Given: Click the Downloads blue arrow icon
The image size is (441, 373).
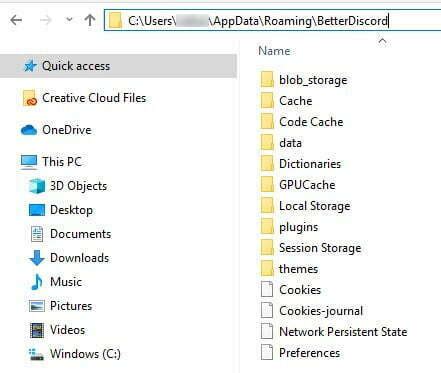Looking at the screenshot, I should point(37,258).
